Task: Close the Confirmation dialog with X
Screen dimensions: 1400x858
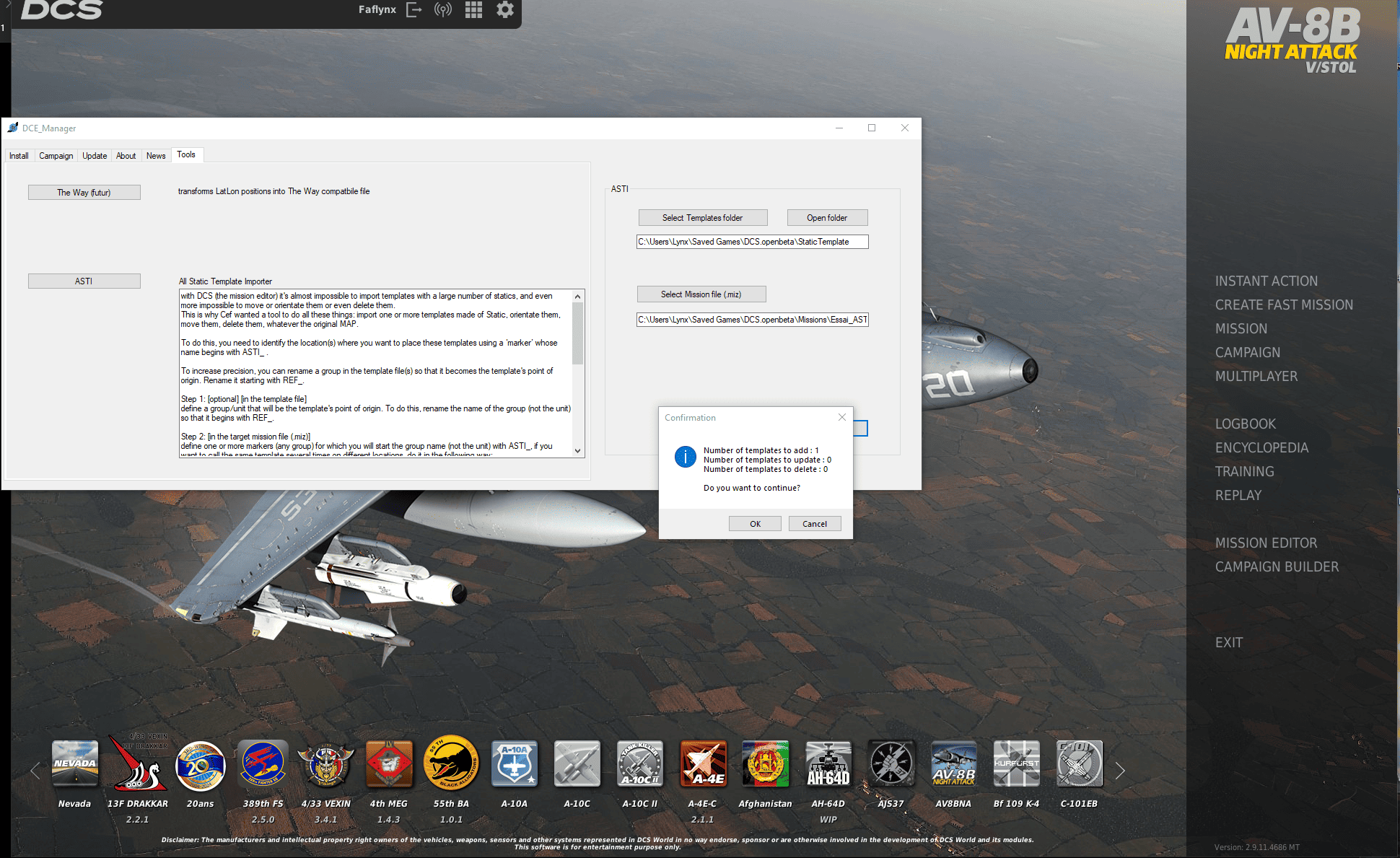Action: coord(841,417)
